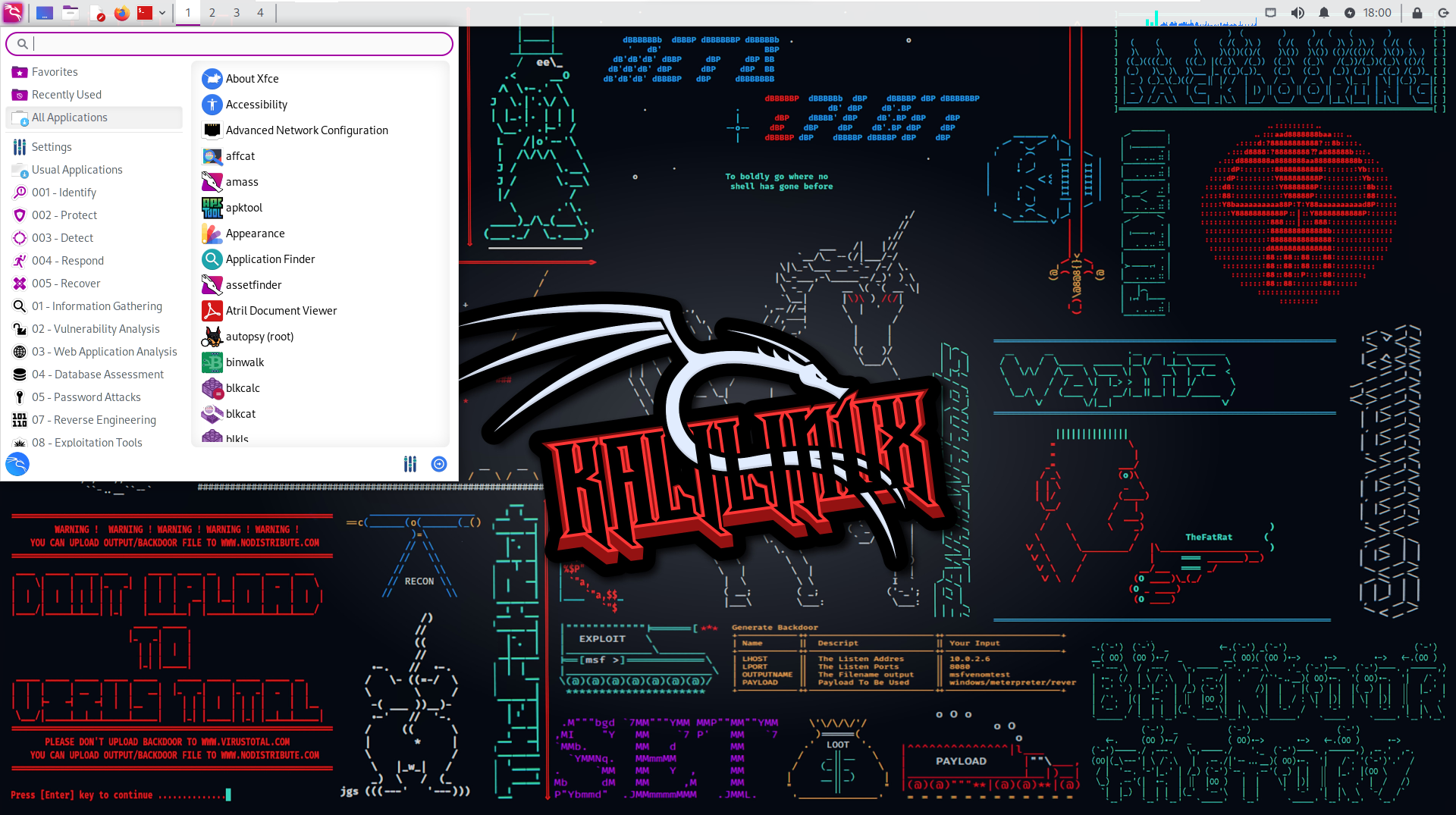
Task: Open the terminal dropdown arrow in taskbar
Action: point(162,13)
